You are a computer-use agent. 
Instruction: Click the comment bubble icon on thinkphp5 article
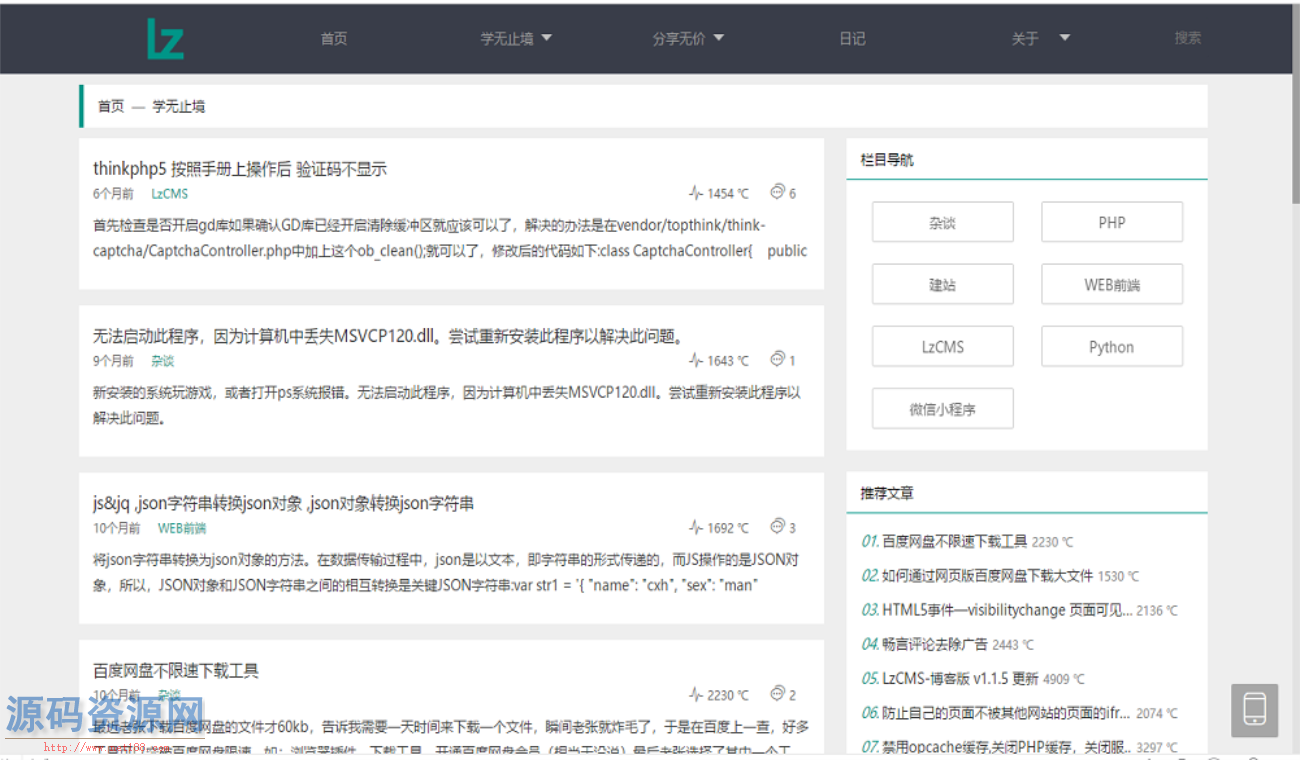tap(778, 192)
